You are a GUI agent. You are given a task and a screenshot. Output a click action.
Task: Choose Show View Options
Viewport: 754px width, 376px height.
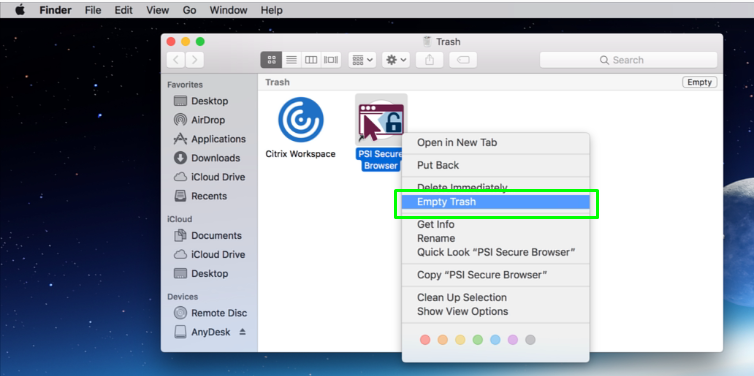(x=495, y=312)
